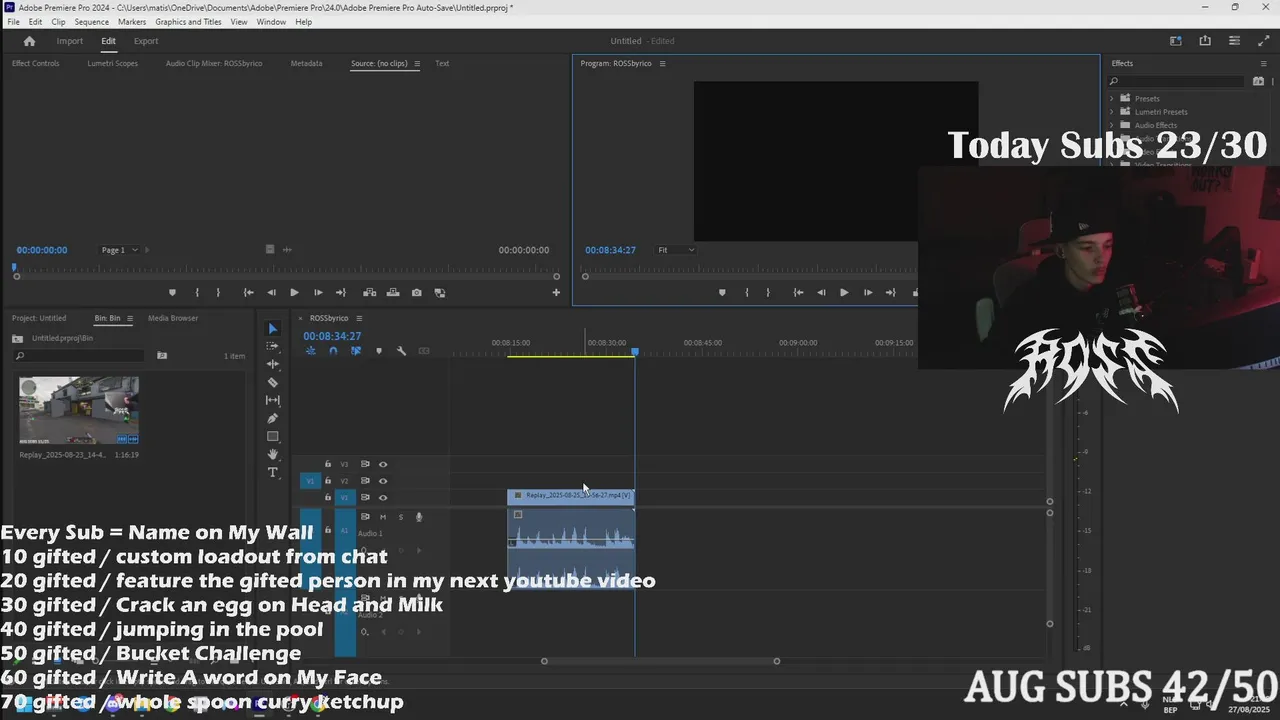Click Export Frame camera icon in Source monitor

point(416,293)
